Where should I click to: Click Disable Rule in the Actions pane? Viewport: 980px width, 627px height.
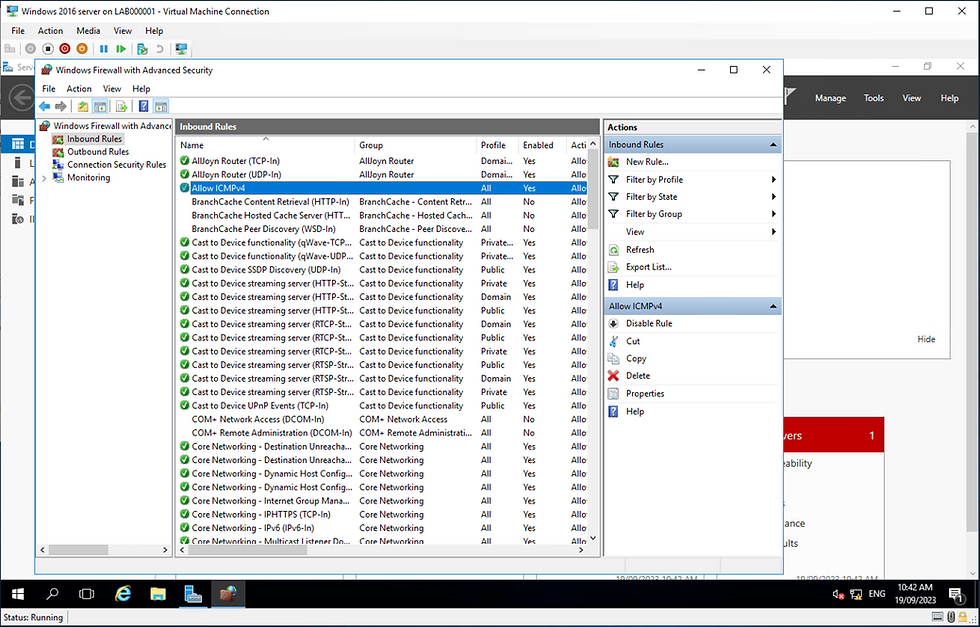(649, 323)
